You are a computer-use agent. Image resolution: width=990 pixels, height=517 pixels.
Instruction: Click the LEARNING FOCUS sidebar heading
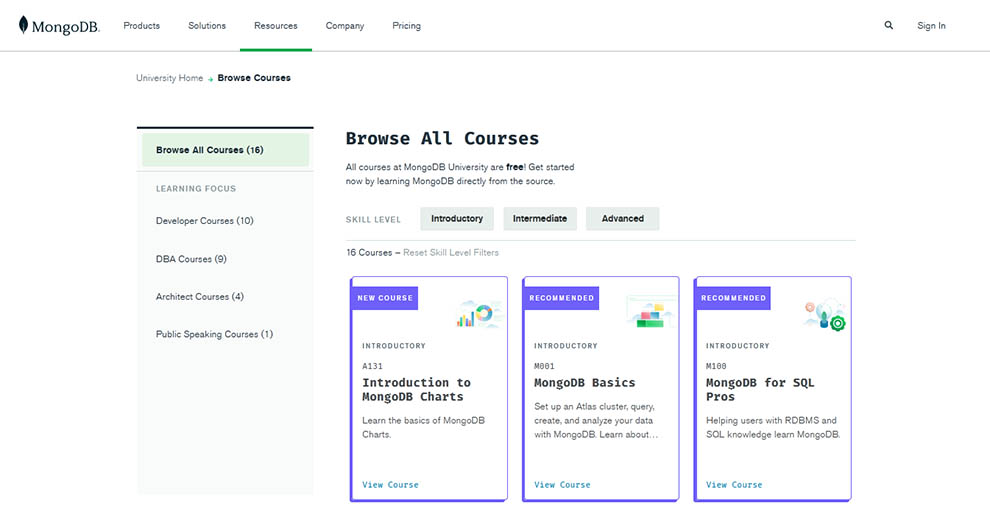point(196,189)
